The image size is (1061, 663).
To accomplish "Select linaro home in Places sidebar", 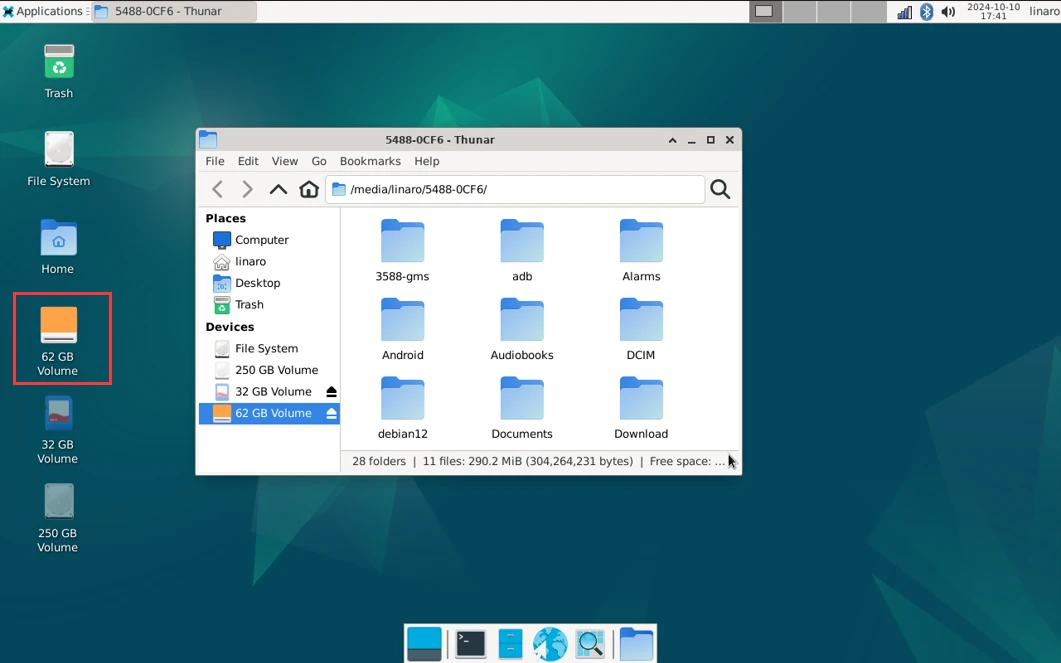I will [269, 262].
